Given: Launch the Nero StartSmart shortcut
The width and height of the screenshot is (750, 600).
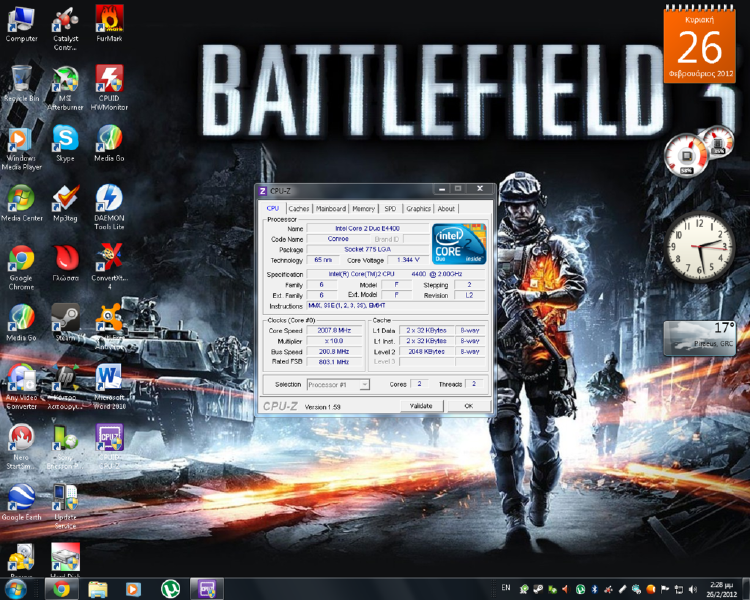Looking at the screenshot, I should [21, 446].
